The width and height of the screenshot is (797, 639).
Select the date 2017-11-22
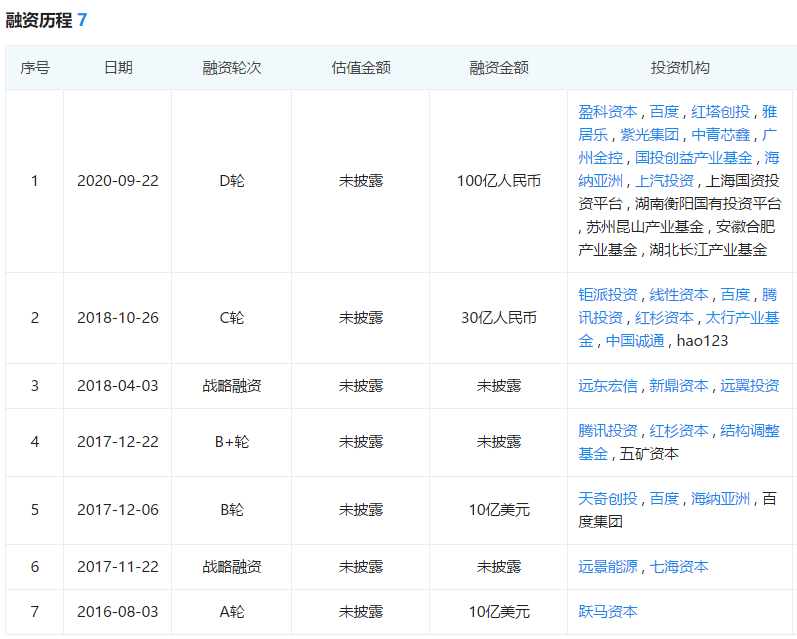pos(118,567)
